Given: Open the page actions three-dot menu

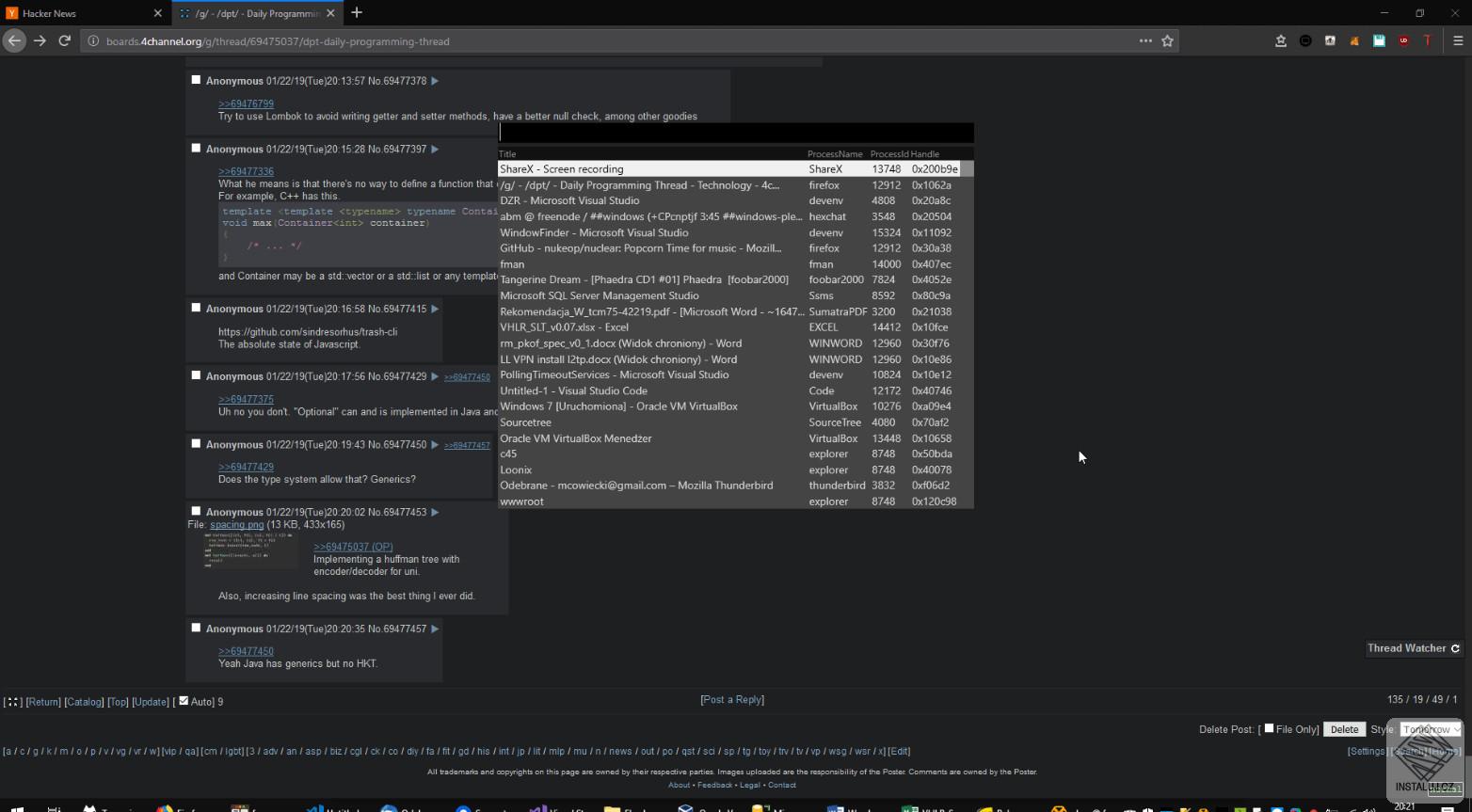Looking at the screenshot, I should click(x=1145, y=41).
